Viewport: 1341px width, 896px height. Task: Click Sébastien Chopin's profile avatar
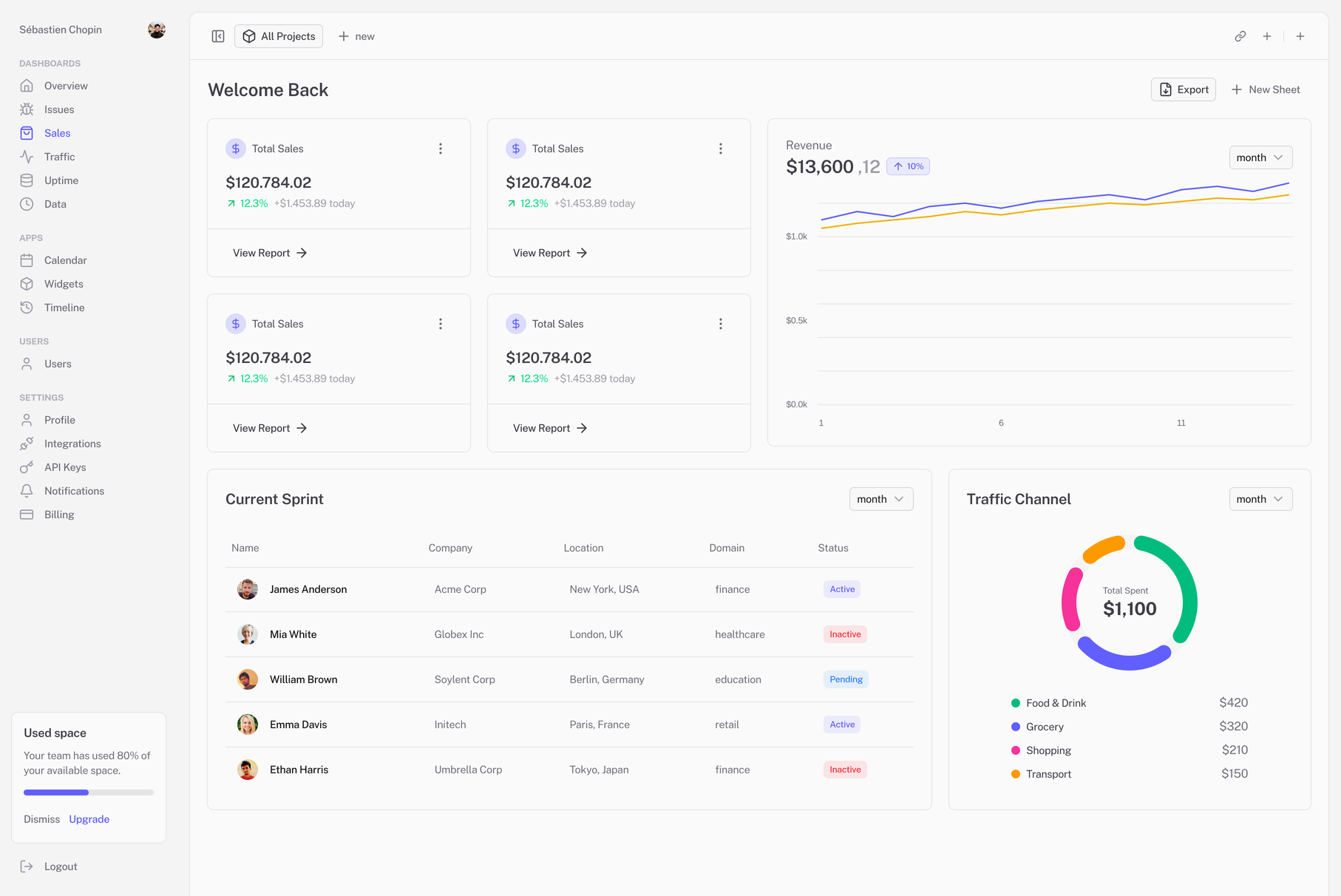coord(156,30)
